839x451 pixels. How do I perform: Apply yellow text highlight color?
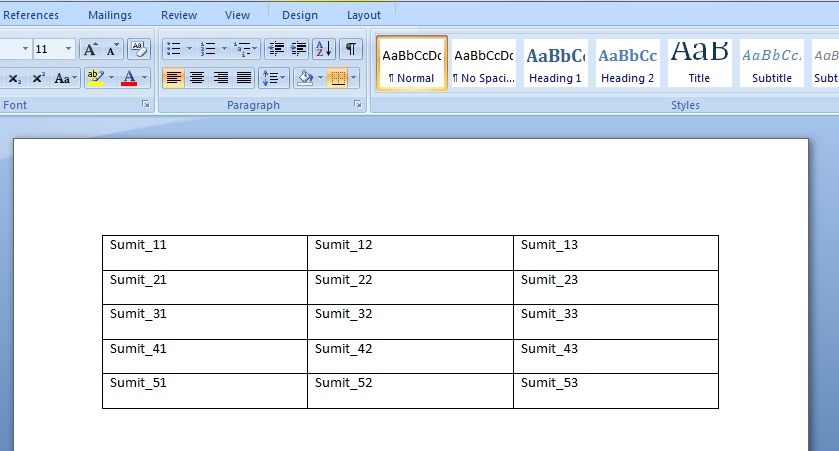[95, 78]
